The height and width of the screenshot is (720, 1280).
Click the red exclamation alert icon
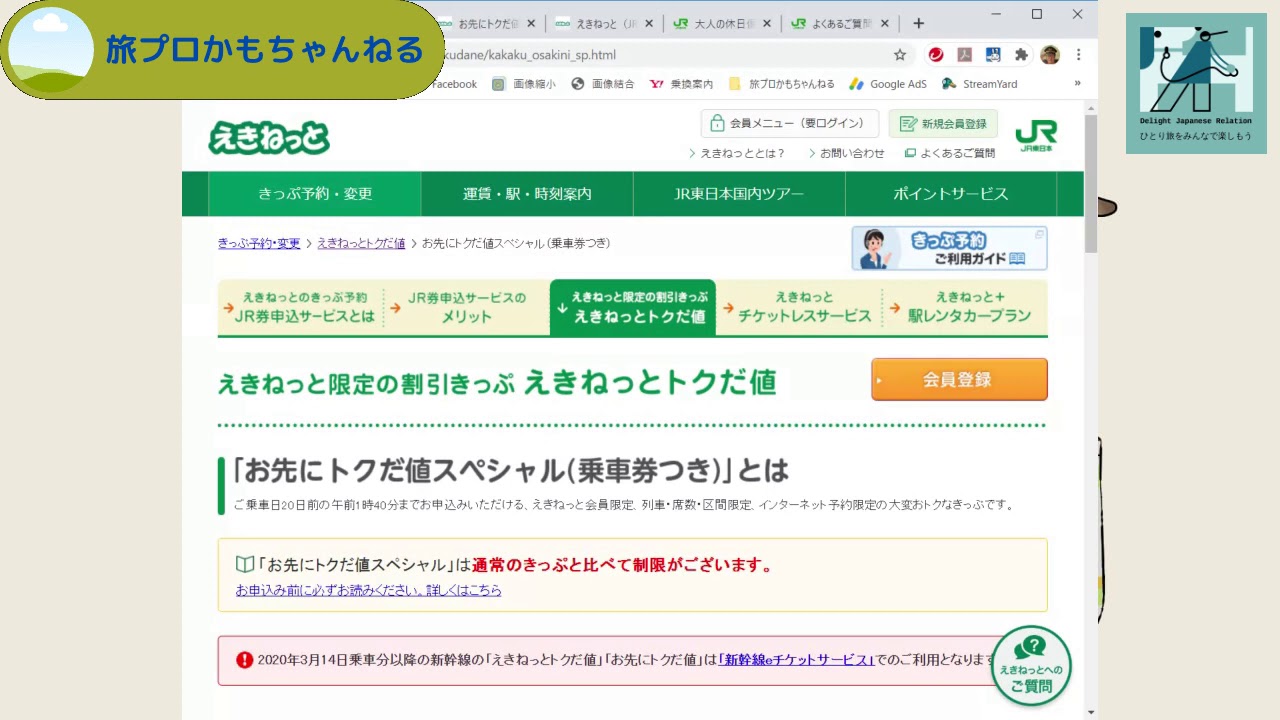coord(245,660)
